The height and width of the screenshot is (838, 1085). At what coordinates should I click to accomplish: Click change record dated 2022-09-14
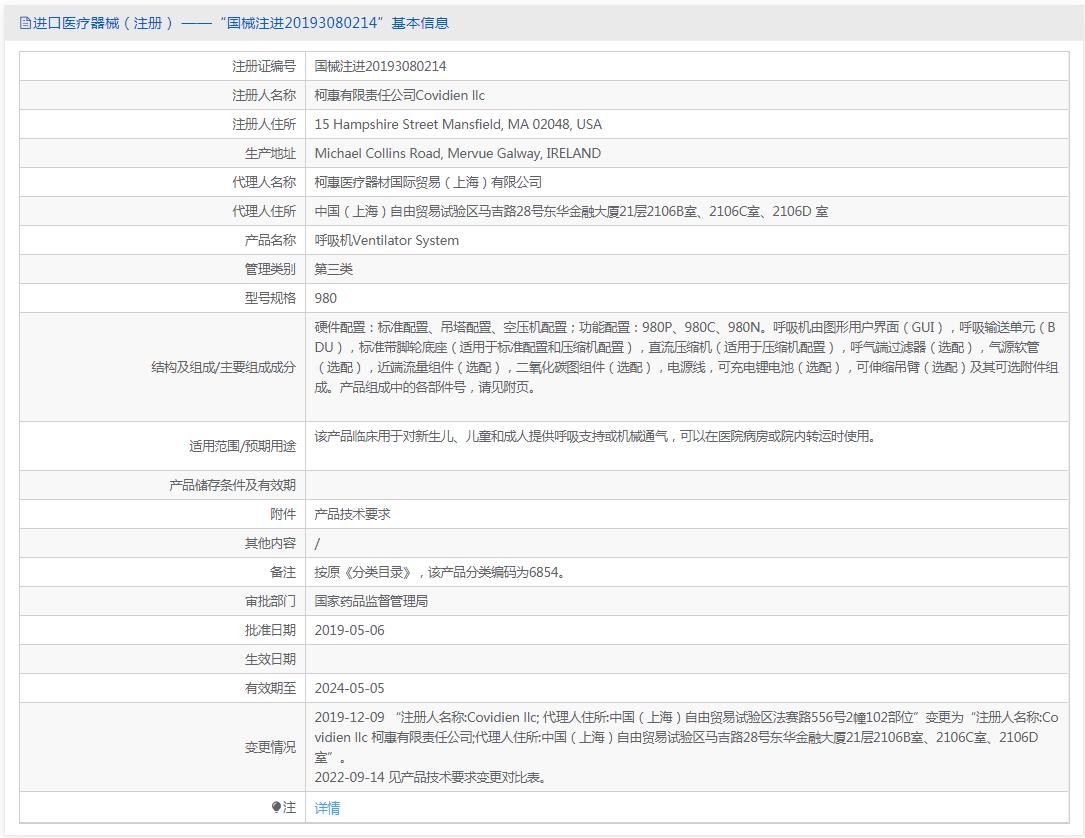point(432,778)
